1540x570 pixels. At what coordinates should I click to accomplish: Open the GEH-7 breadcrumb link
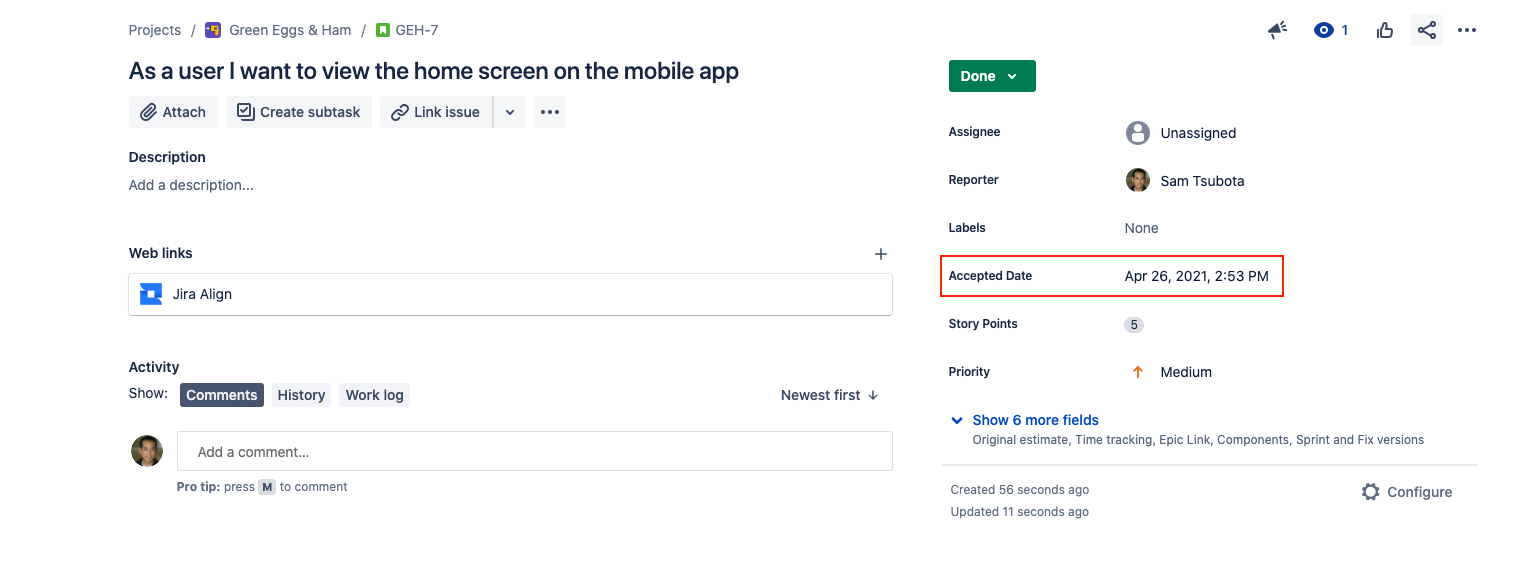tap(417, 30)
